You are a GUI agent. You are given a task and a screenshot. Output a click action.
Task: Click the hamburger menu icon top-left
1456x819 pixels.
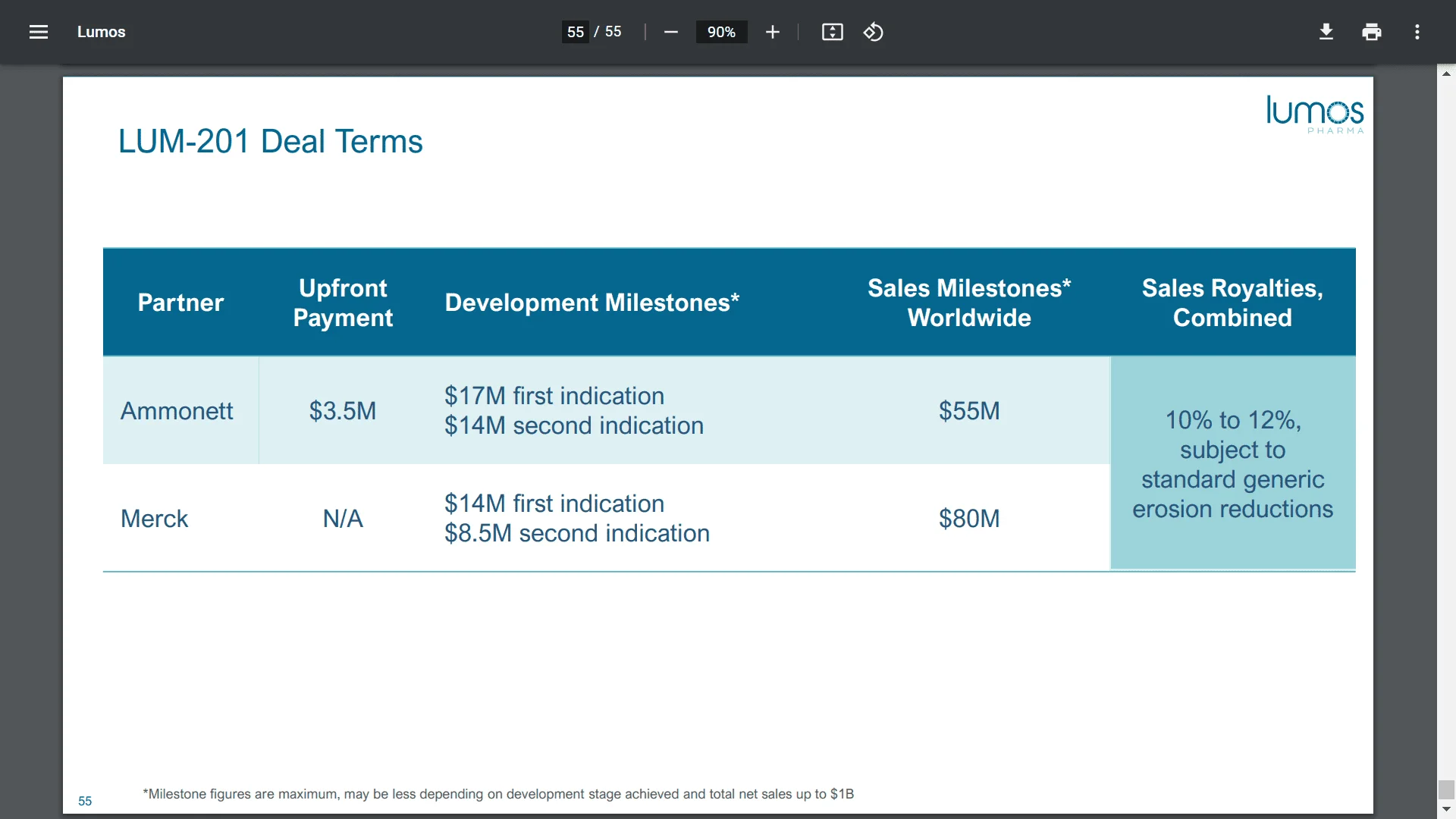37,32
